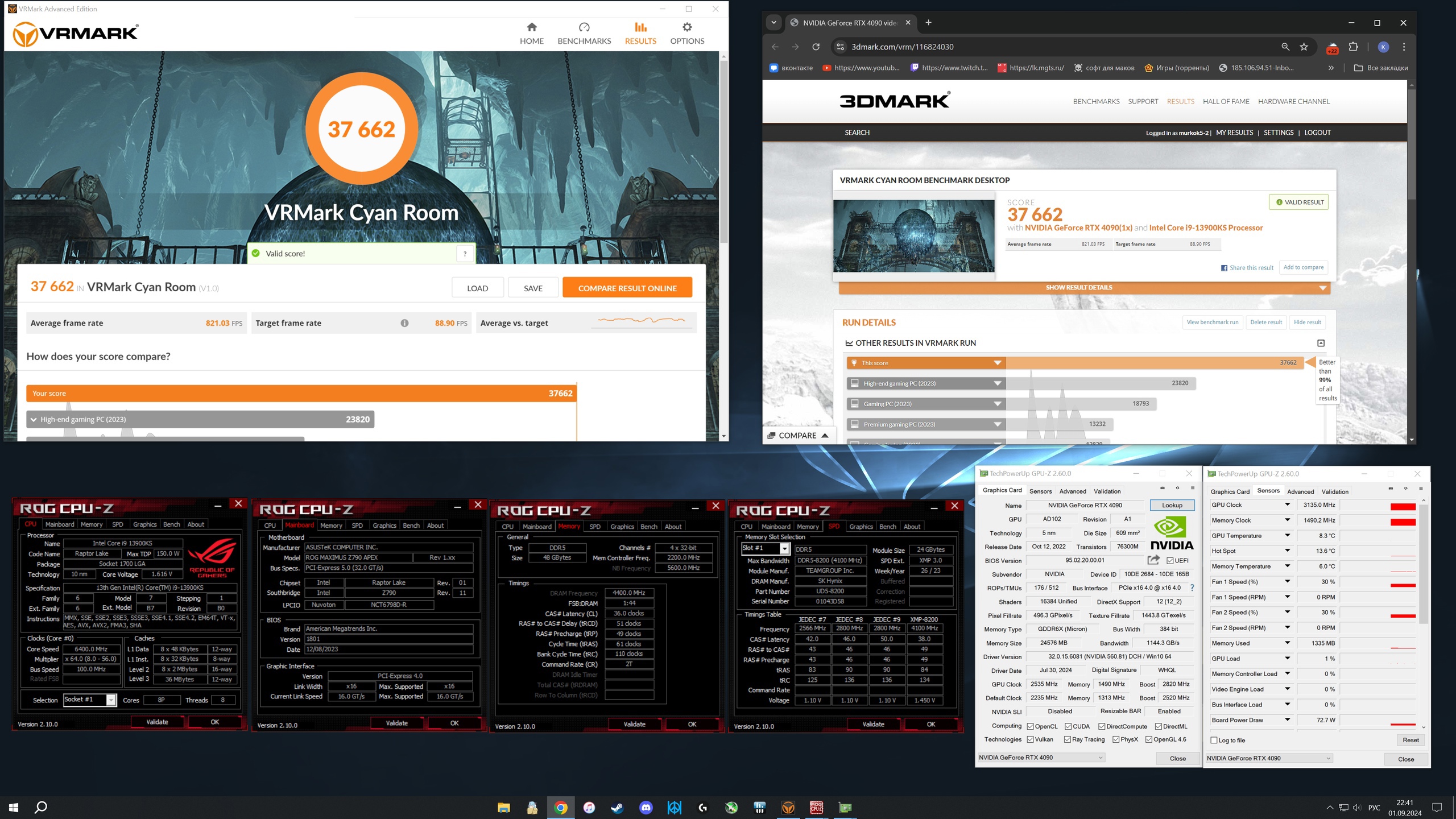Toggle the Vulkan checkbox in GPU-Z
1456x819 pixels.
[x=1030, y=739]
